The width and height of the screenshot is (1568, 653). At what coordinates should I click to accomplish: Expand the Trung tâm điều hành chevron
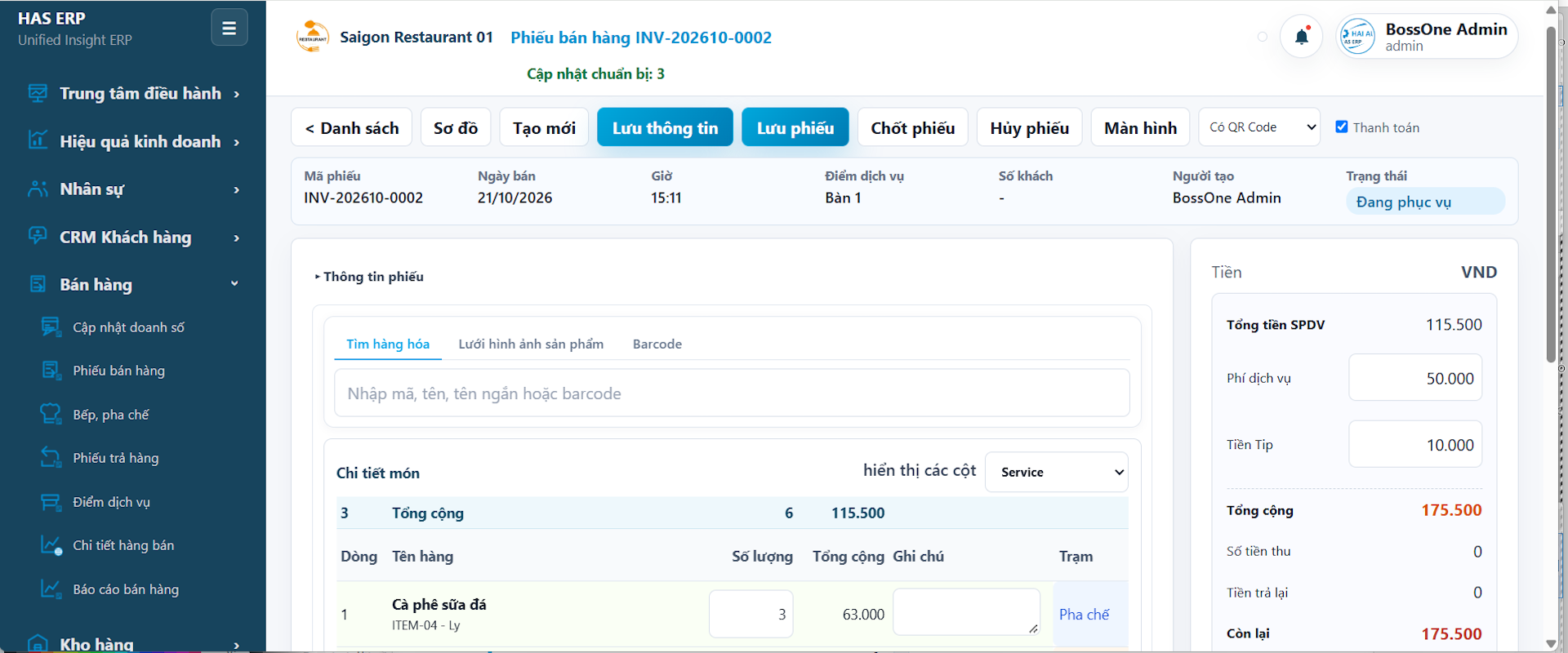237,94
